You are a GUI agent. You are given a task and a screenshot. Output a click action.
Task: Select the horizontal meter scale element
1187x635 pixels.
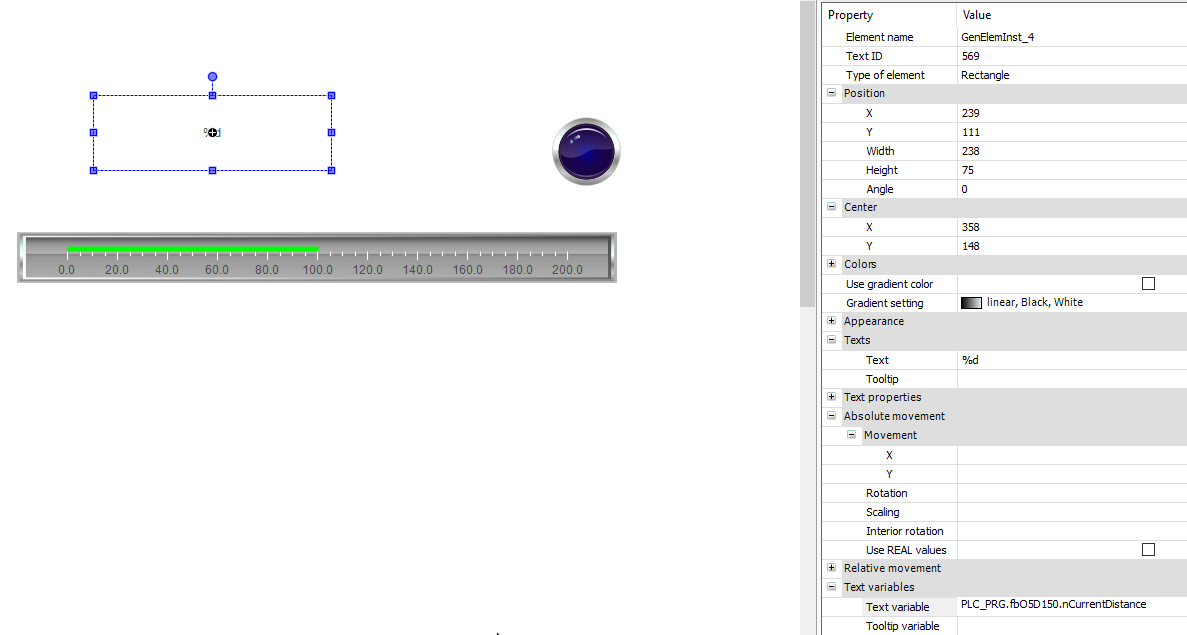pyautogui.click(x=317, y=256)
